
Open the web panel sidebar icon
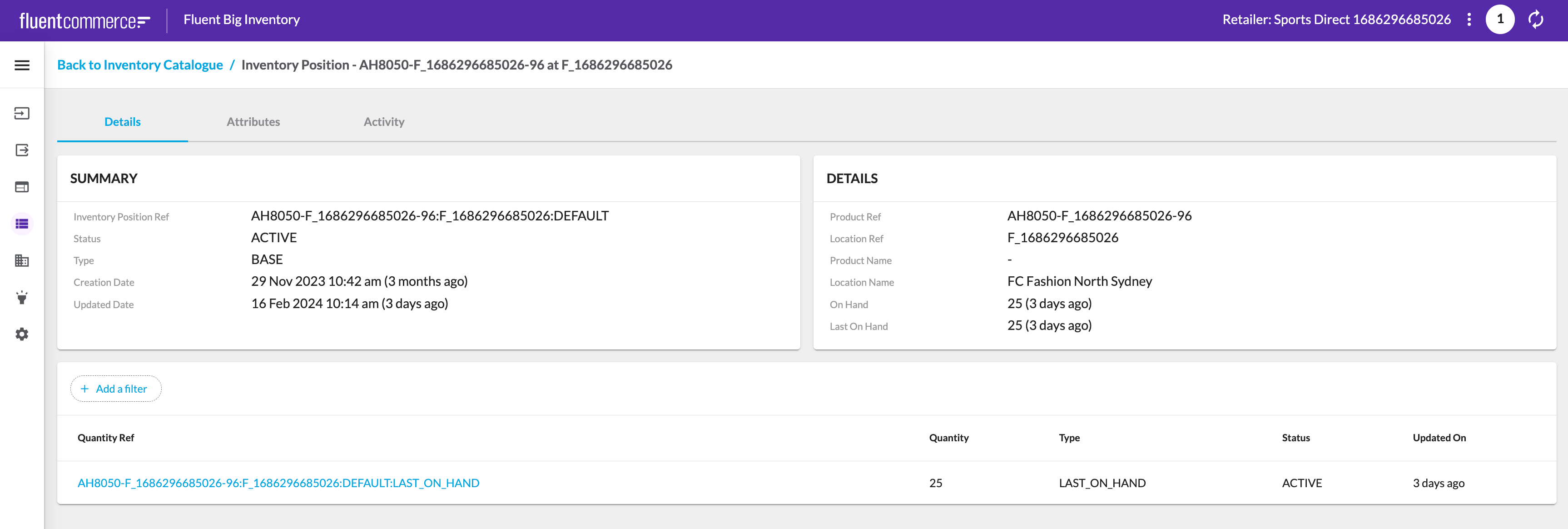22,187
